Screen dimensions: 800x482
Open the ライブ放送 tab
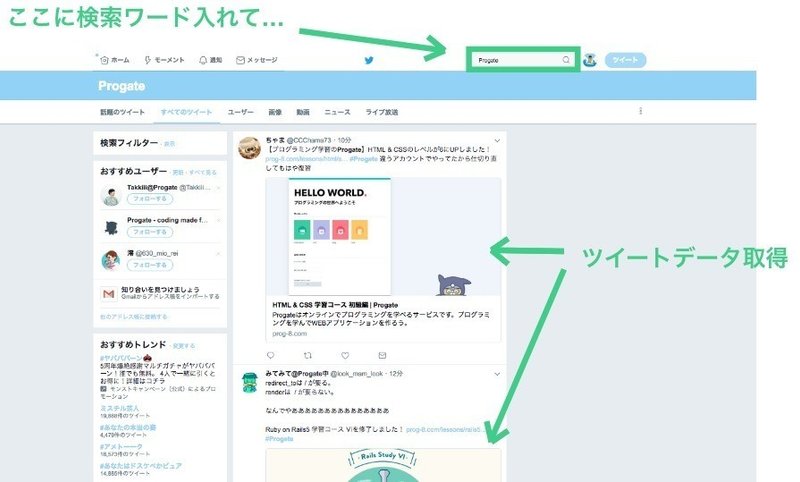382,112
